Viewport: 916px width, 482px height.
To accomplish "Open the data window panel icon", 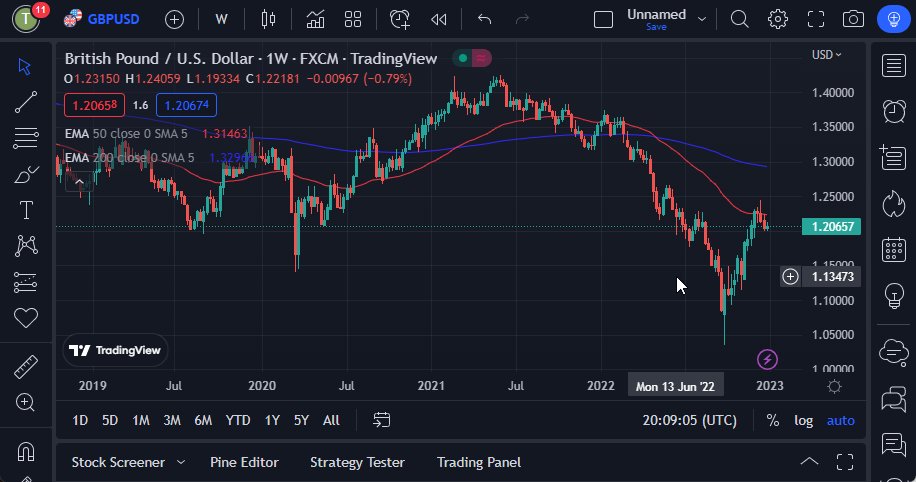I will coord(893,157).
